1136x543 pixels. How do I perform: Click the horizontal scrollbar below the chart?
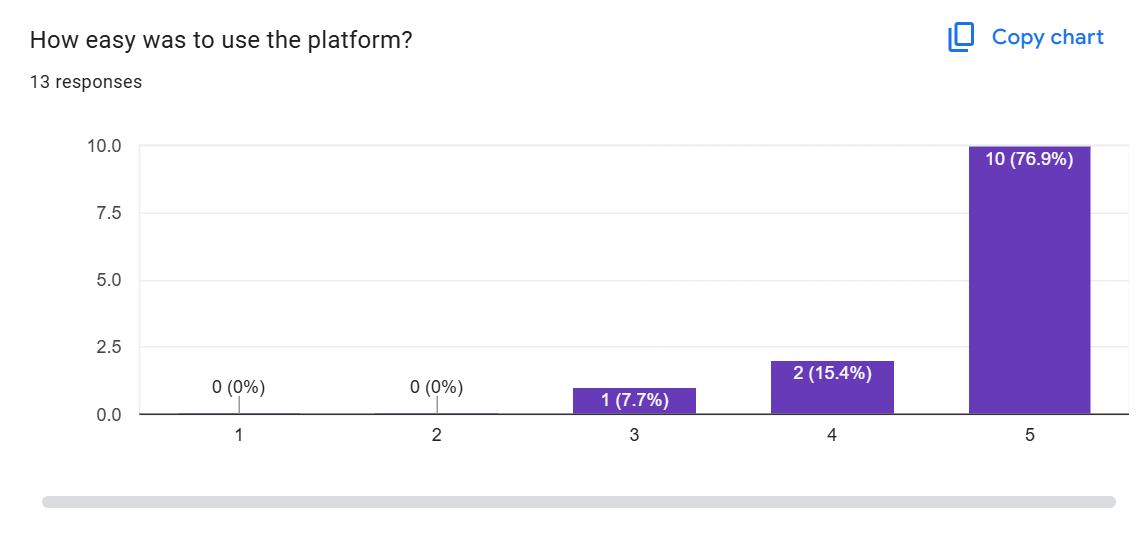(x=578, y=502)
